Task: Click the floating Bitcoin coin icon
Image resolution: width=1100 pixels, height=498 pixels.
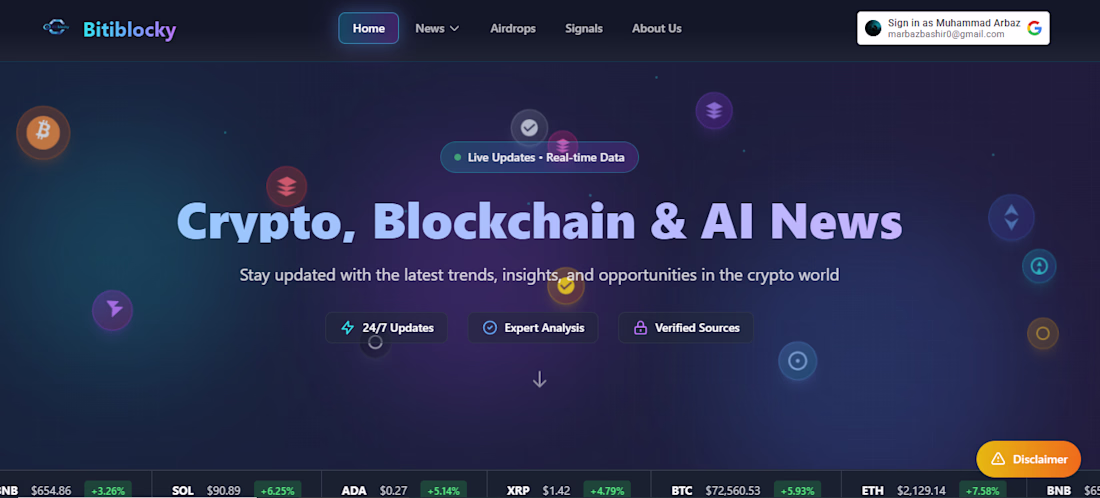Action: (x=43, y=132)
